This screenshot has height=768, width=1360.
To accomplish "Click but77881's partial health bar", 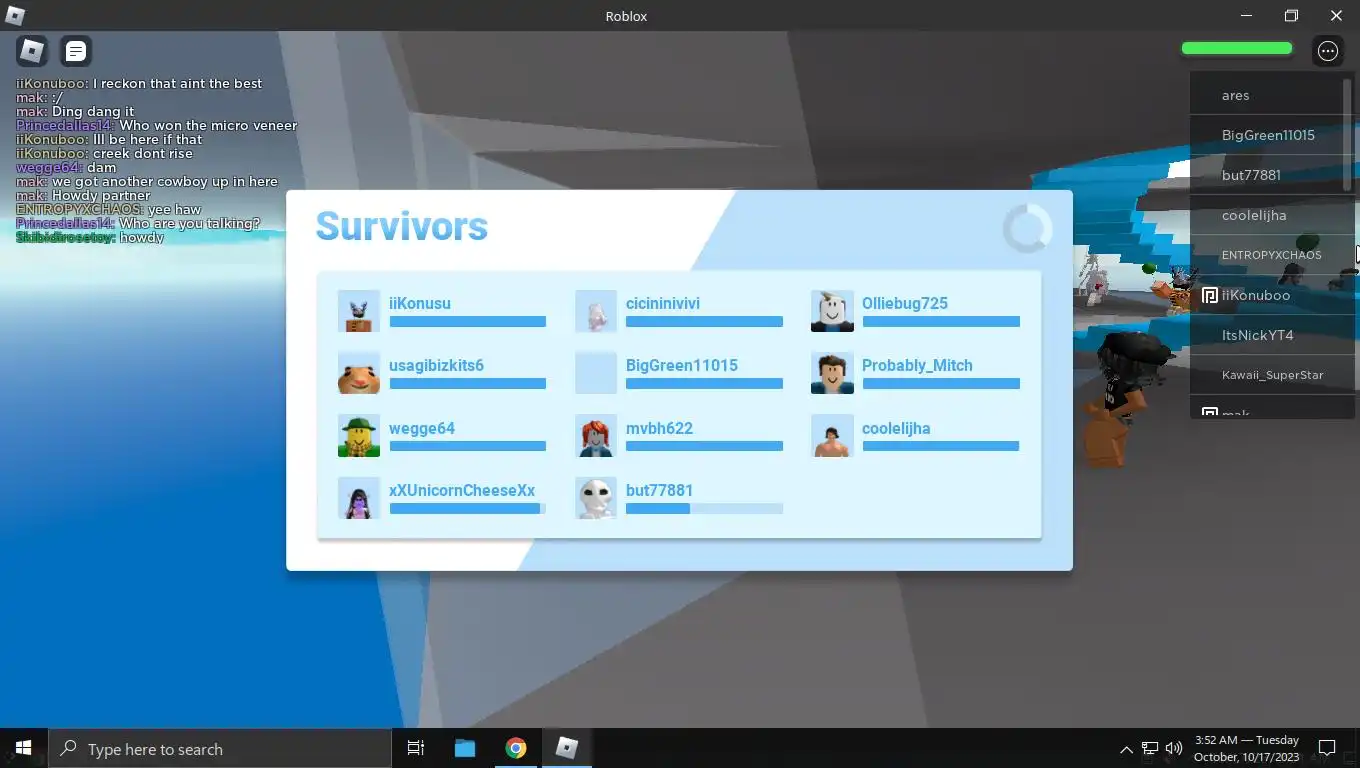I will coord(704,509).
